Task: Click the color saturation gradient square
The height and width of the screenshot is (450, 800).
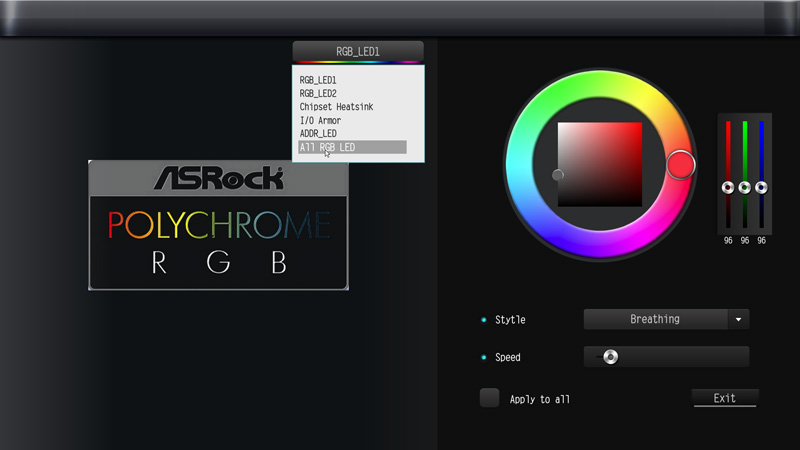Action: [599, 164]
